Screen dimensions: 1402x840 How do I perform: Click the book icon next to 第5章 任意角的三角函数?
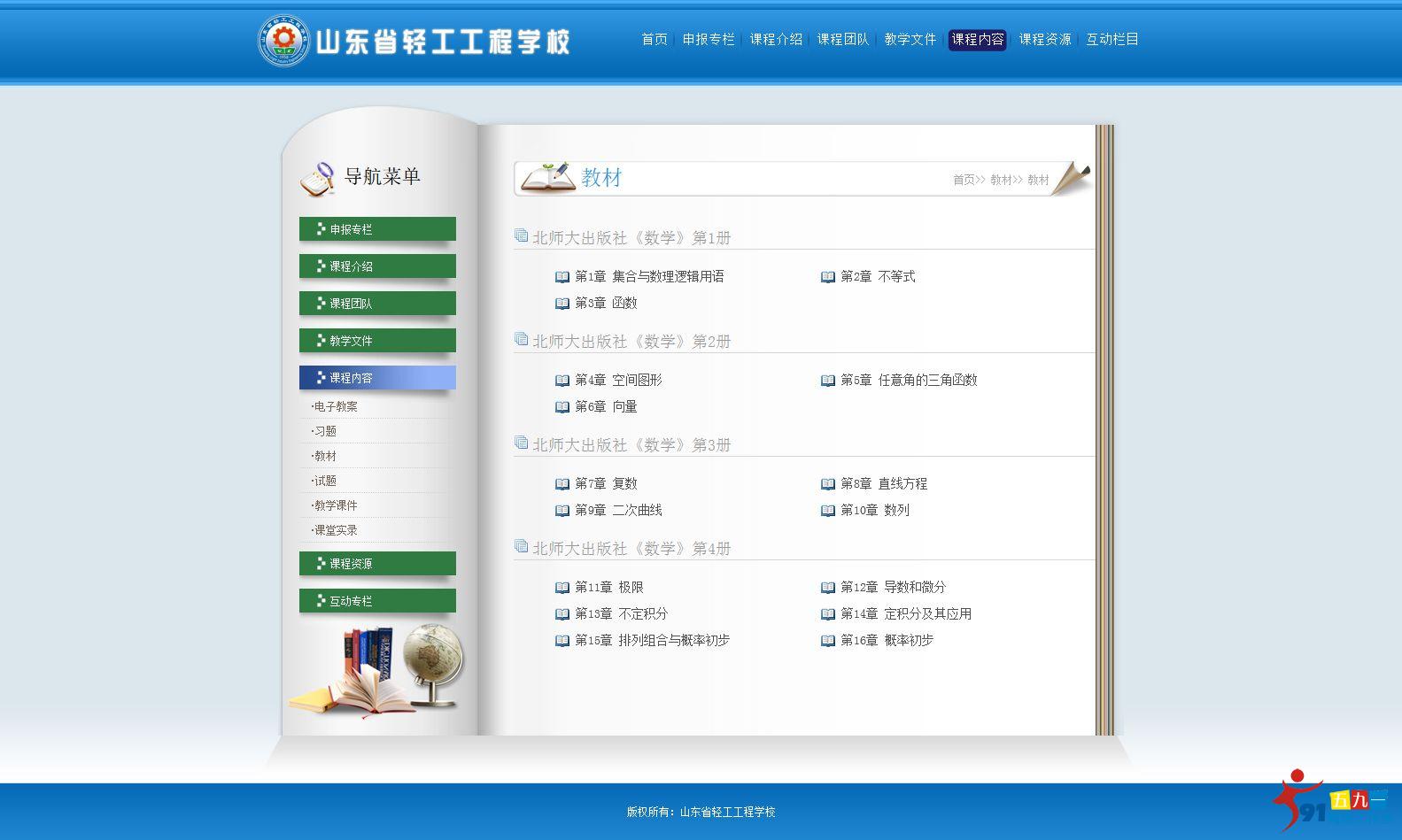827,381
